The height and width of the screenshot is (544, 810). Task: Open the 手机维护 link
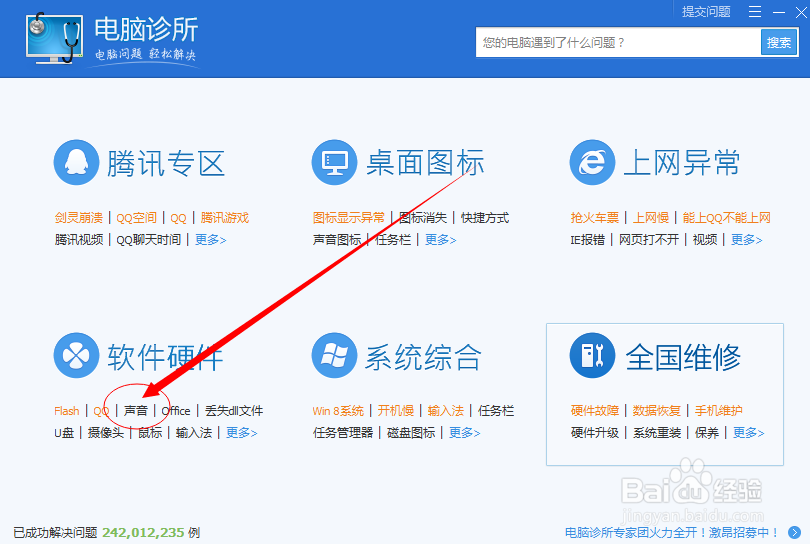pyautogui.click(x=719, y=411)
